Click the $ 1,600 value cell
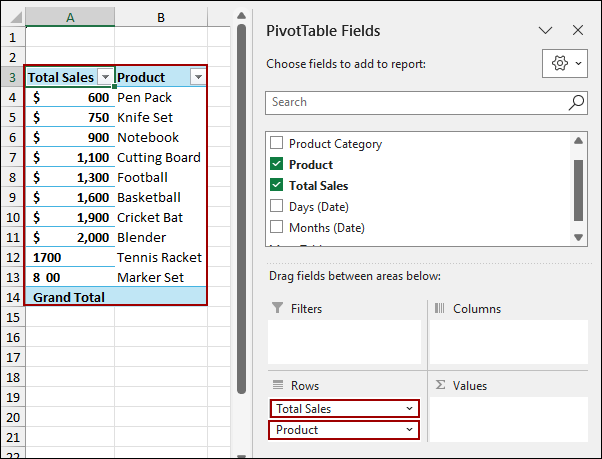Viewport: 602px width, 459px height. 70,197
